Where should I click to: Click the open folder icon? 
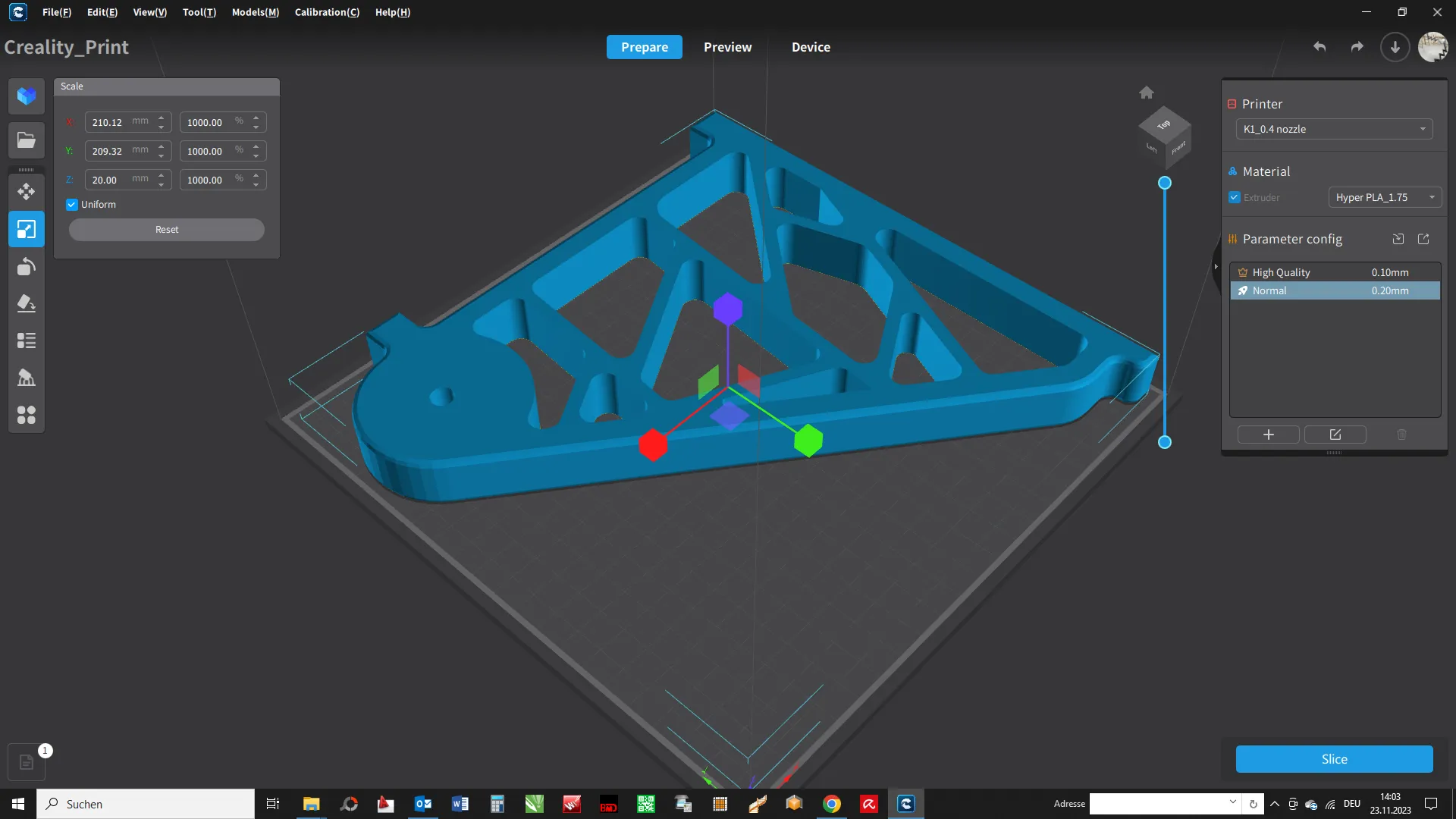[x=27, y=140]
